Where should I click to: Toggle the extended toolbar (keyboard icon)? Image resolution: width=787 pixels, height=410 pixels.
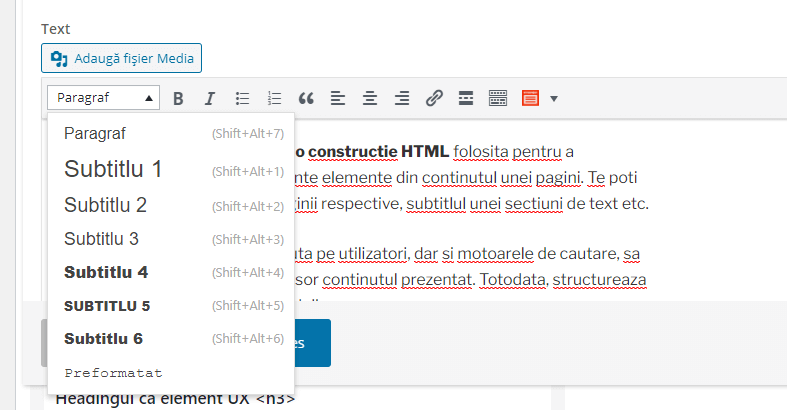498,98
